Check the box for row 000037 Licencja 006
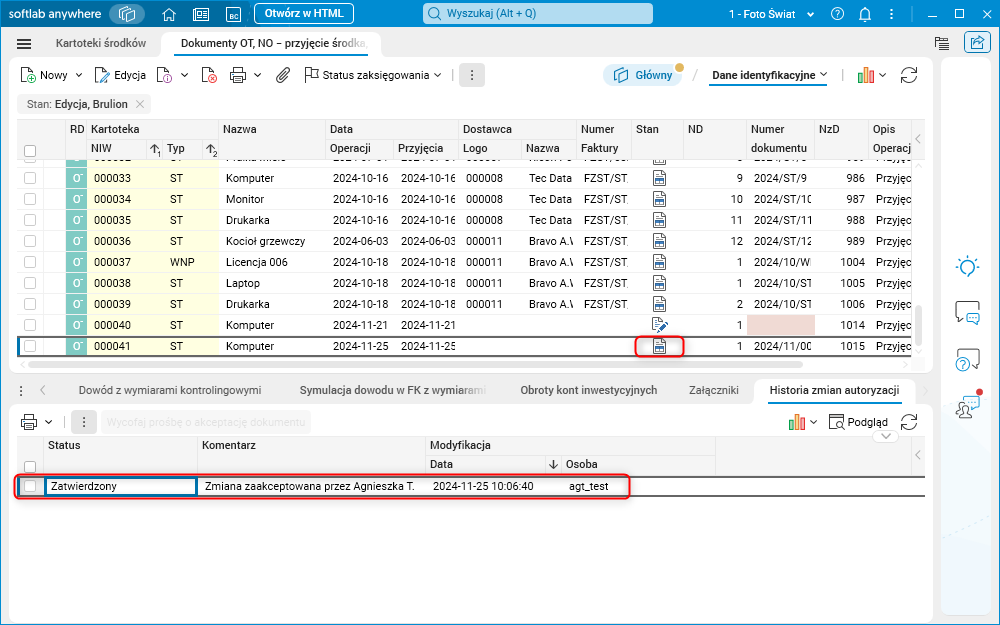This screenshot has width=1000, height=625. coord(30,262)
